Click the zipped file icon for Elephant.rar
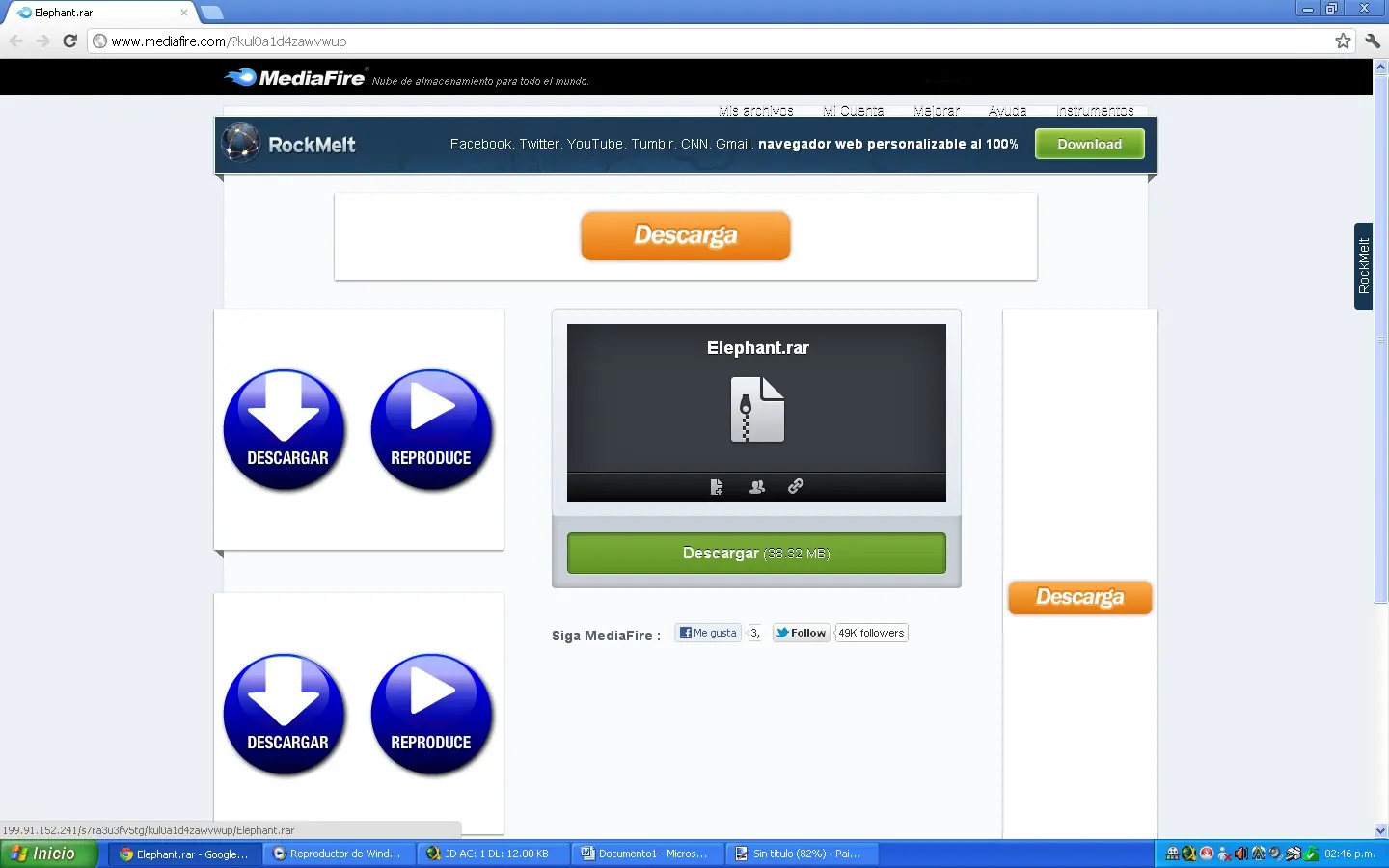 (x=757, y=410)
